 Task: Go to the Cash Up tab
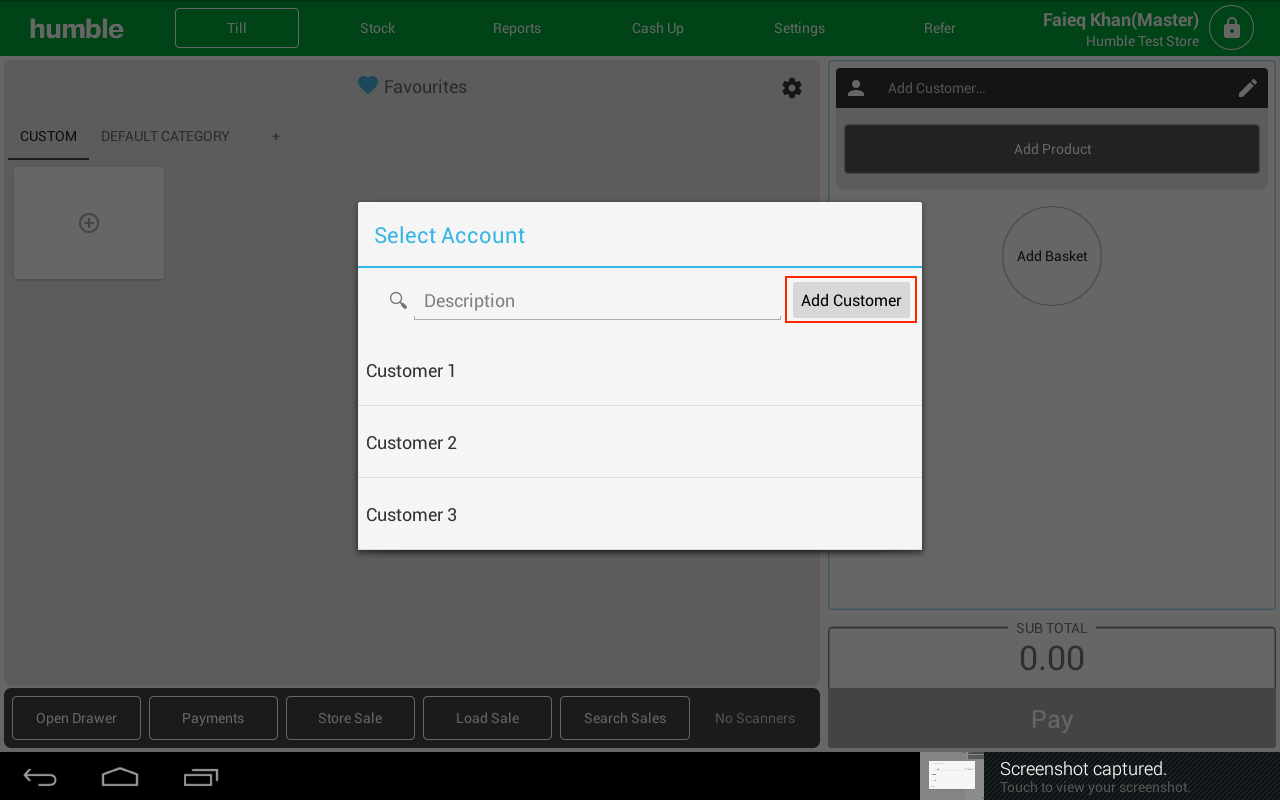(658, 28)
